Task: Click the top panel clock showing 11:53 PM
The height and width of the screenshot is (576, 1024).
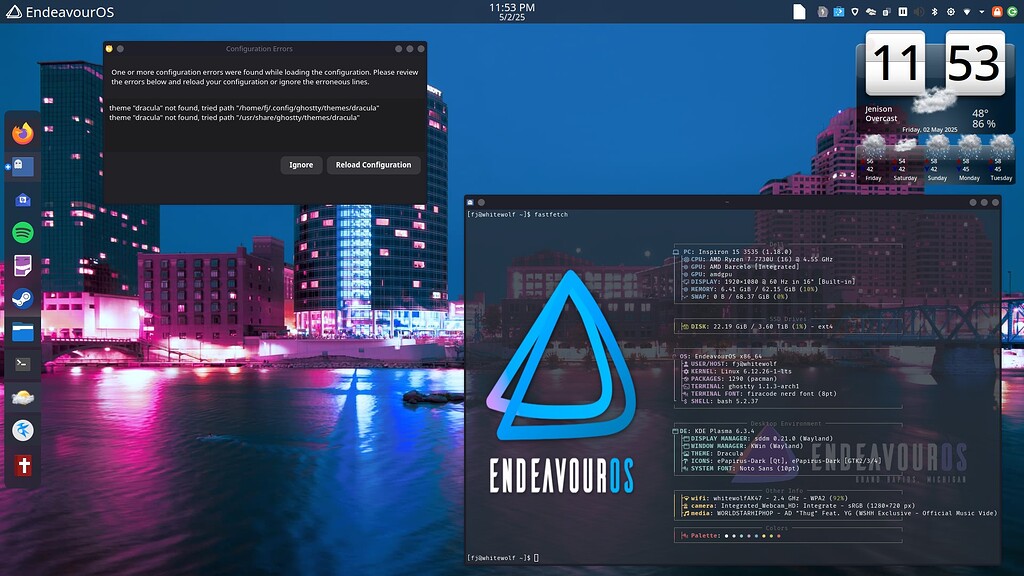Action: (x=512, y=12)
